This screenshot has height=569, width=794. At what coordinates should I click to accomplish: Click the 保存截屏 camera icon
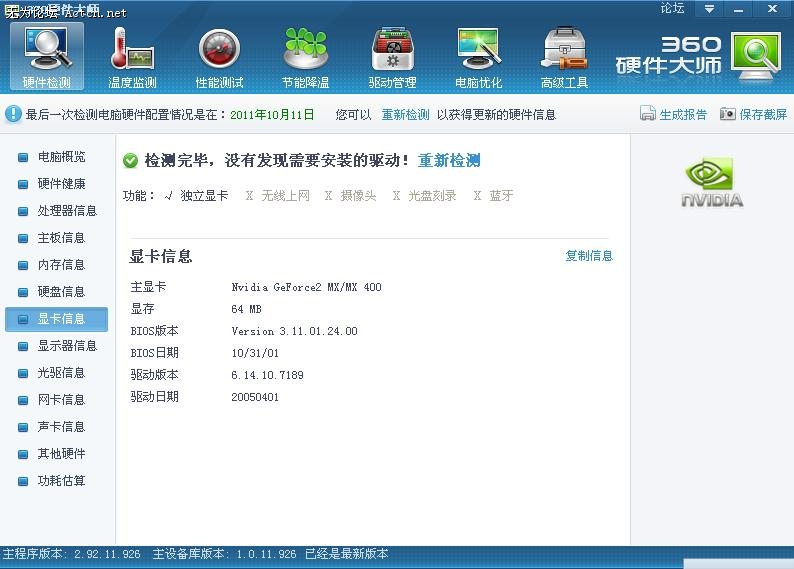pos(728,113)
